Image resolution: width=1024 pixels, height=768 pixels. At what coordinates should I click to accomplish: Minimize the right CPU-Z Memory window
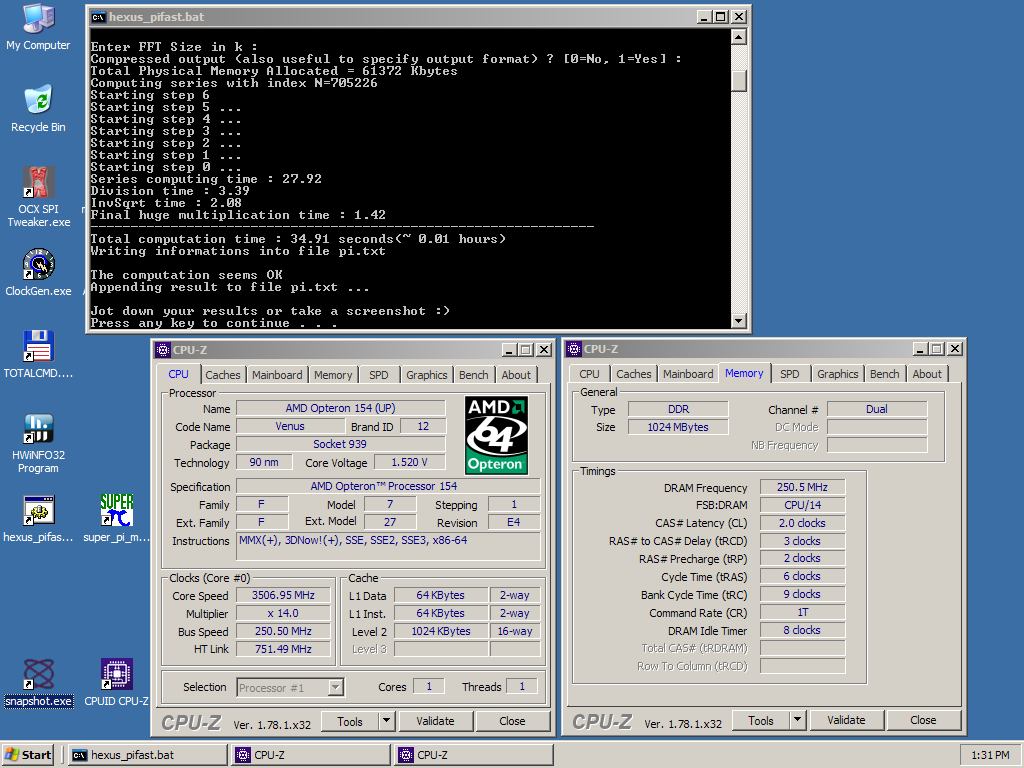coord(920,349)
